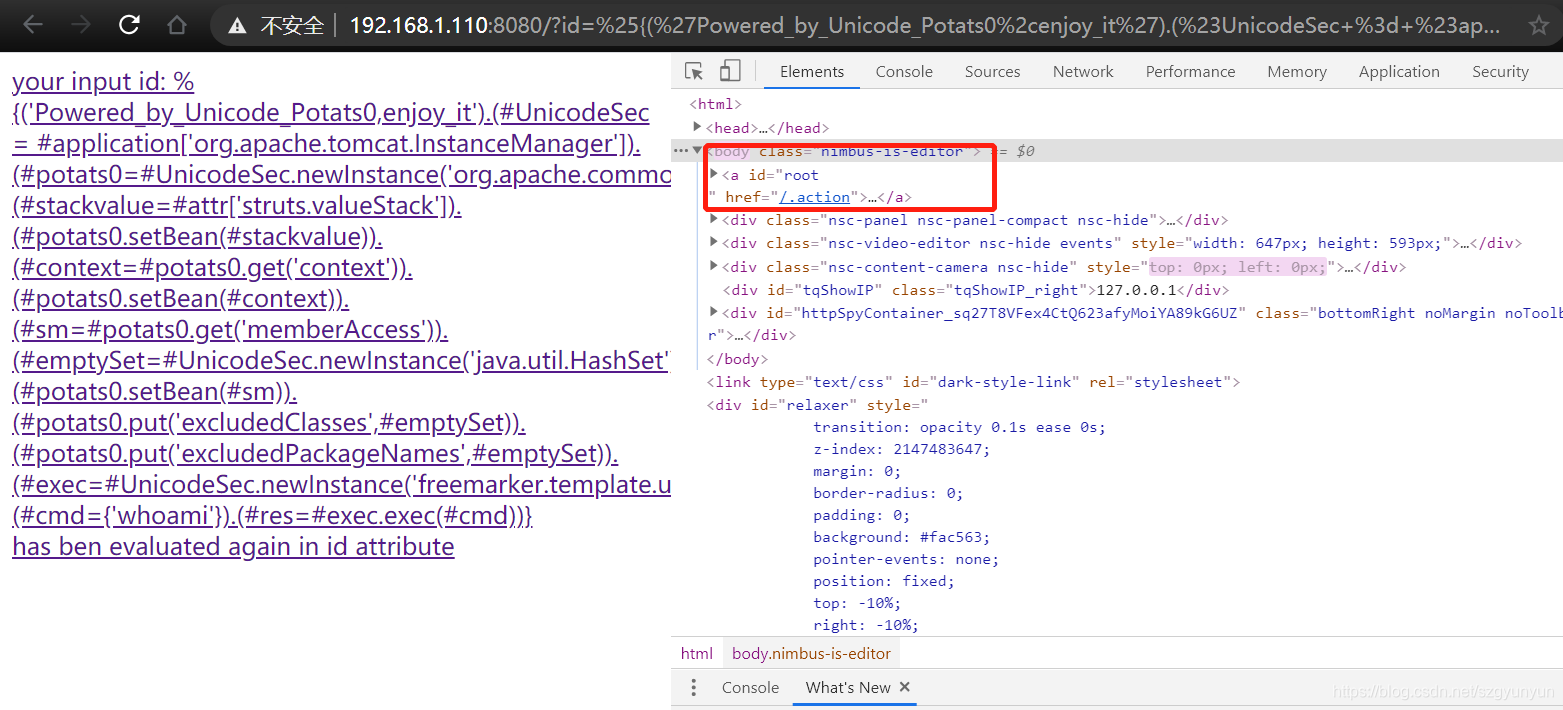
Task: Open the Security tab
Action: point(1500,72)
